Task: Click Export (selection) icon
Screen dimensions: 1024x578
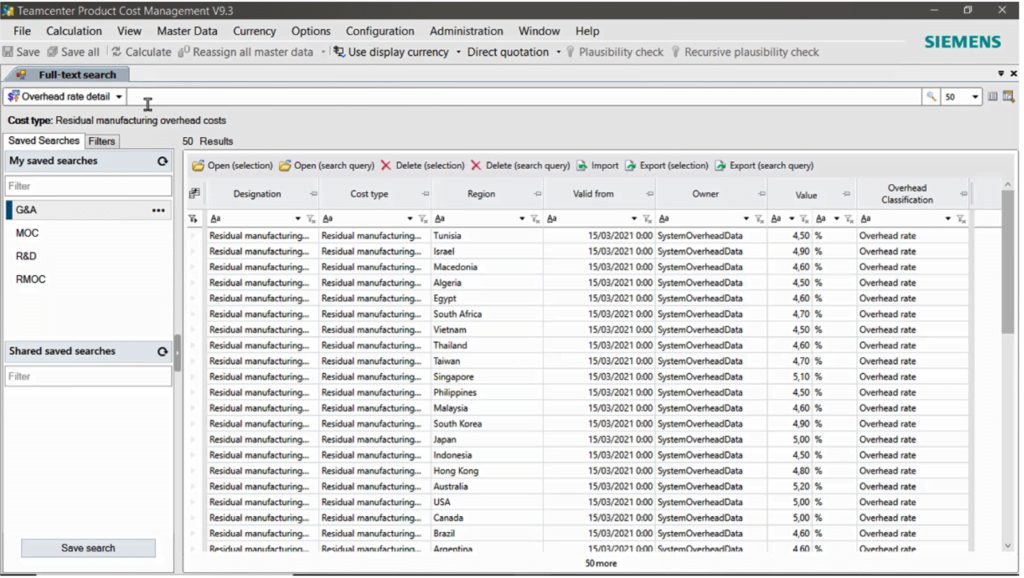Action: pyautogui.click(x=632, y=166)
